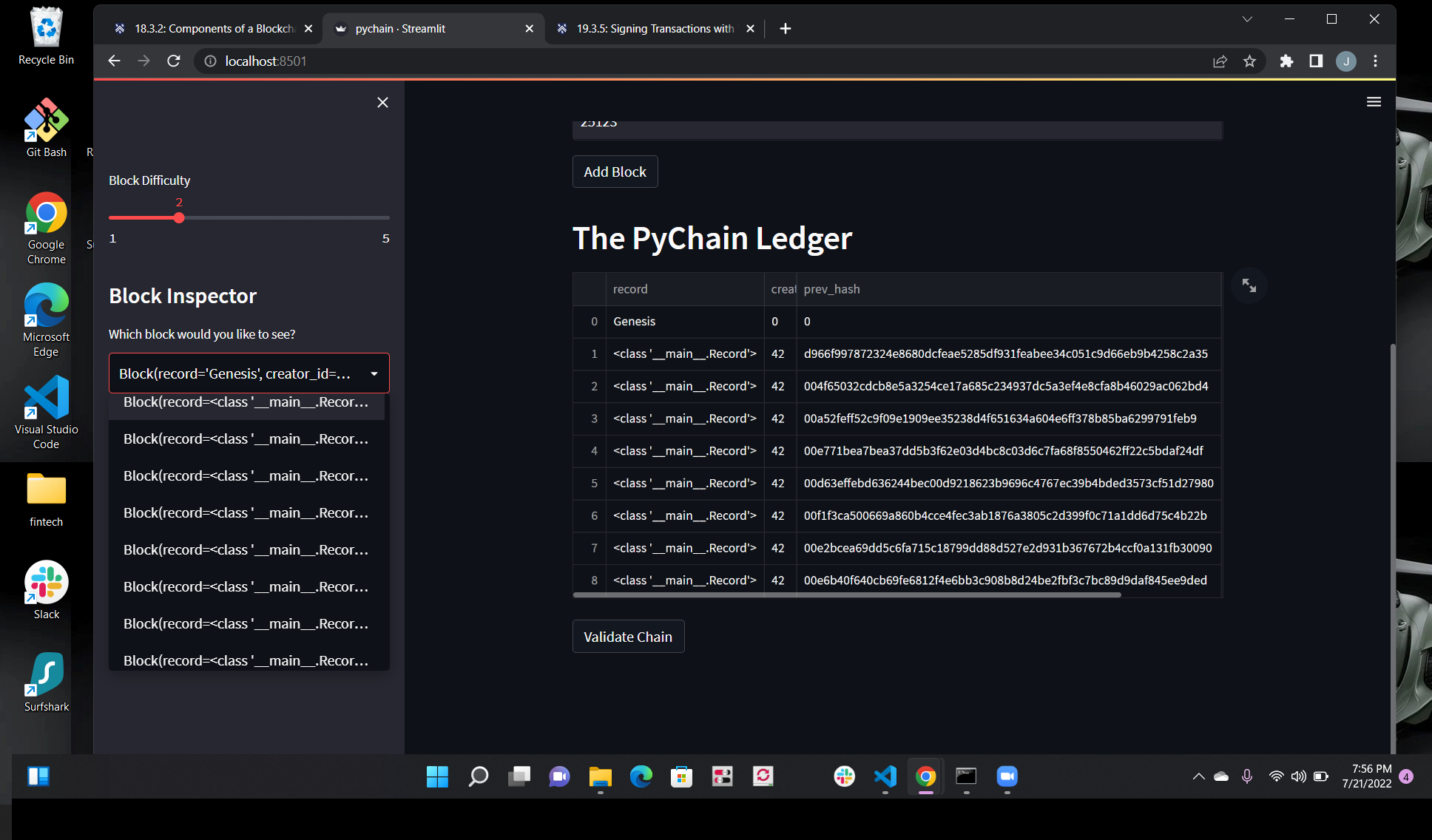The image size is (1432, 840).
Task: Open the browser share menu
Action: point(1220,61)
